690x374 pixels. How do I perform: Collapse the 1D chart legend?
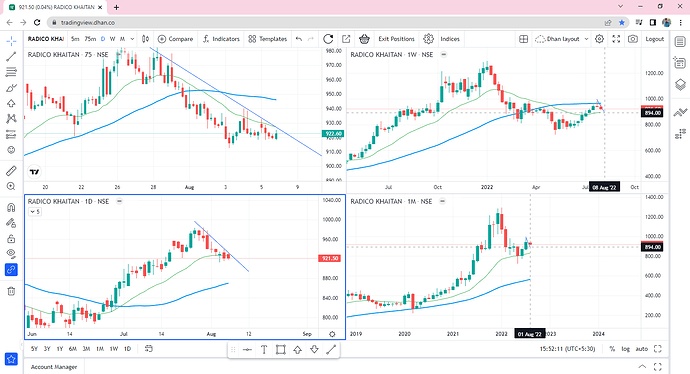click(x=119, y=201)
